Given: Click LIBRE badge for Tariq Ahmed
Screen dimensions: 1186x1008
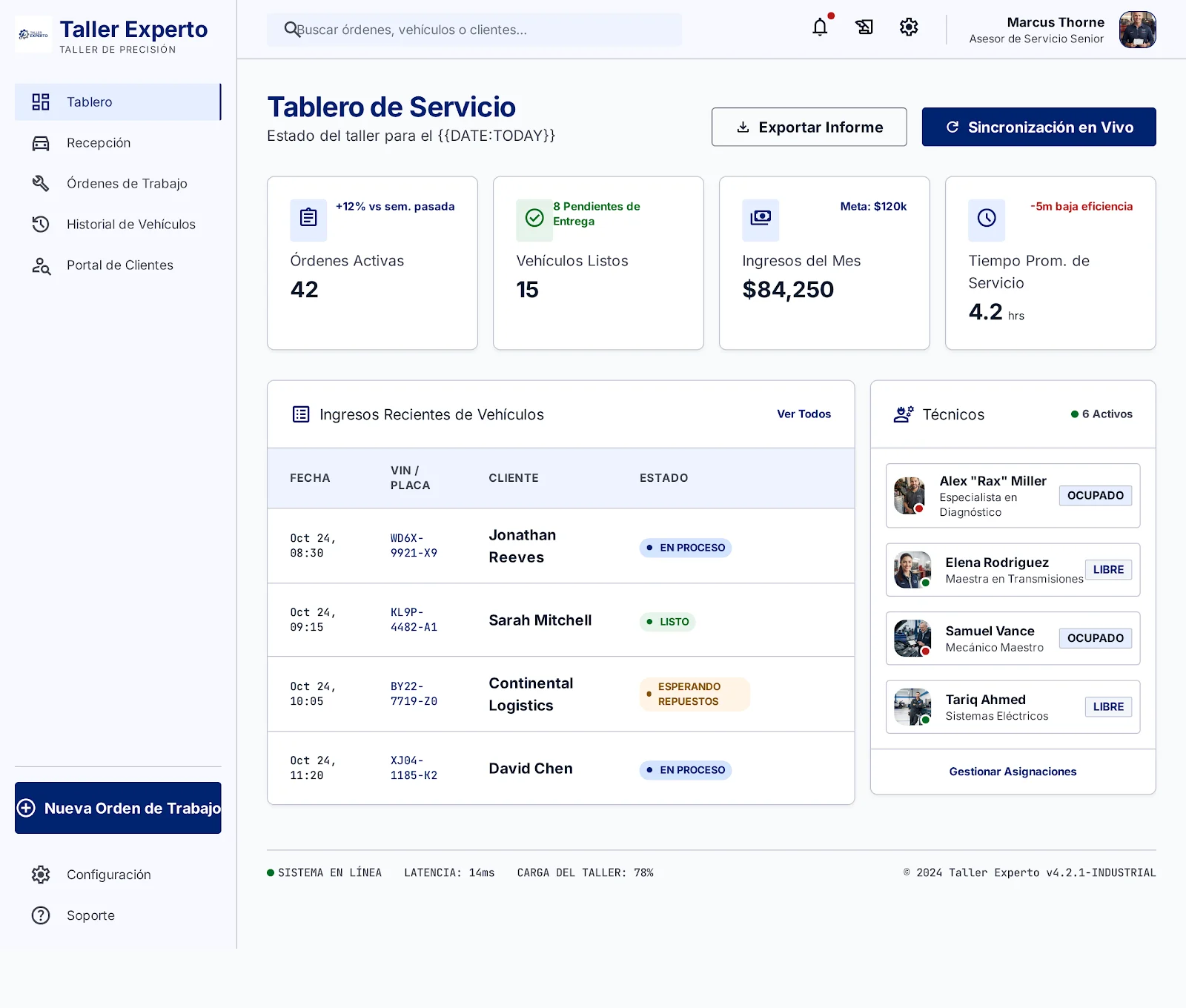Looking at the screenshot, I should point(1108,707).
